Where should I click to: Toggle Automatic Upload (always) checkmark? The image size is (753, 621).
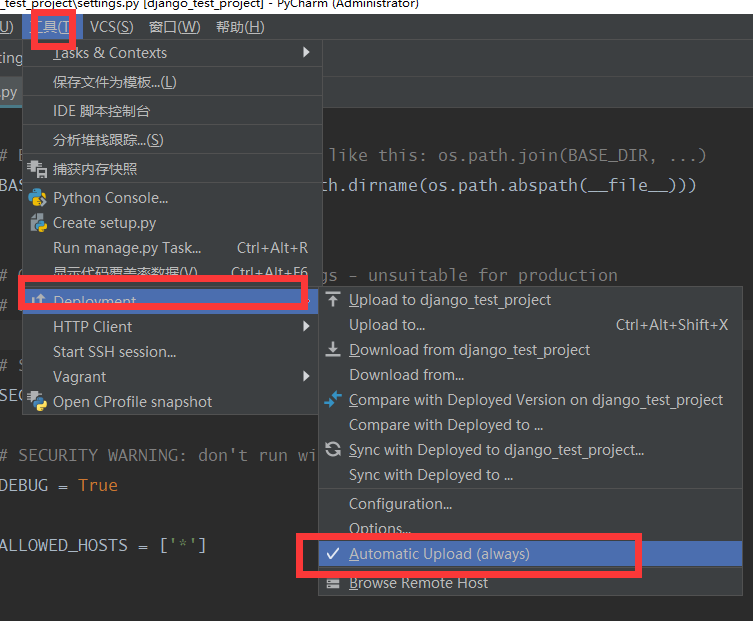pos(332,554)
